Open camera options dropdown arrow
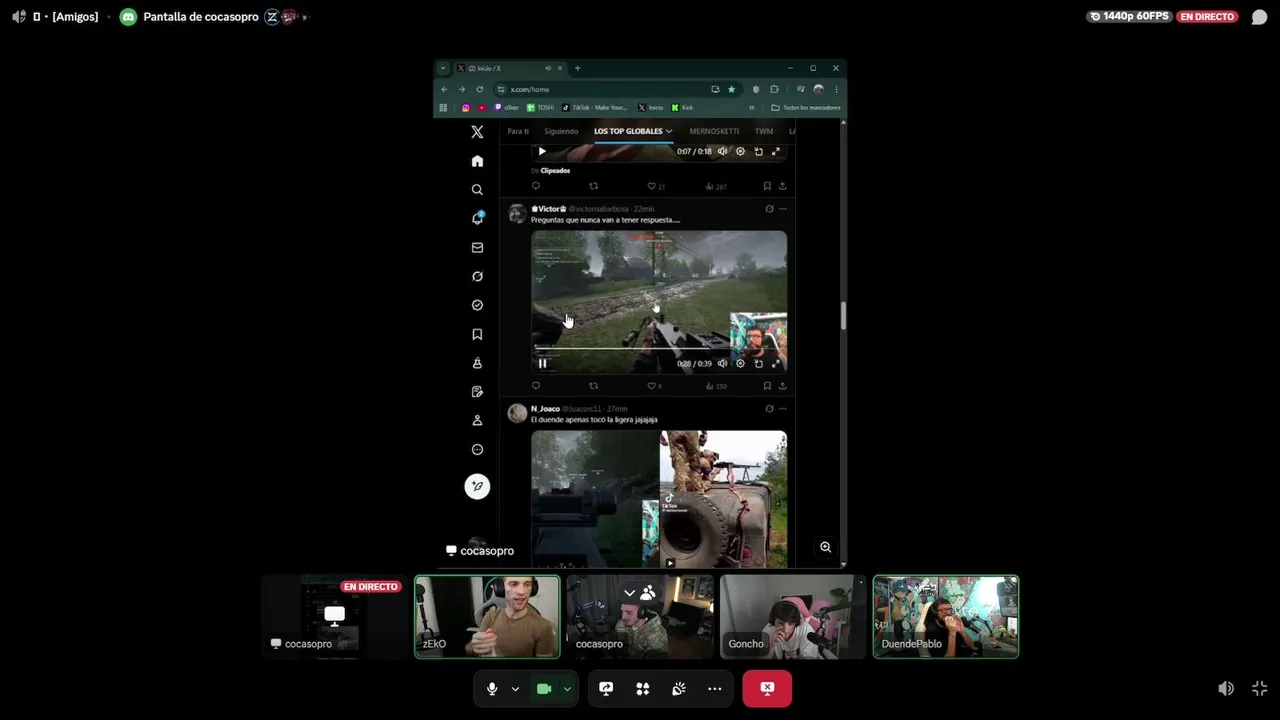 click(x=567, y=689)
